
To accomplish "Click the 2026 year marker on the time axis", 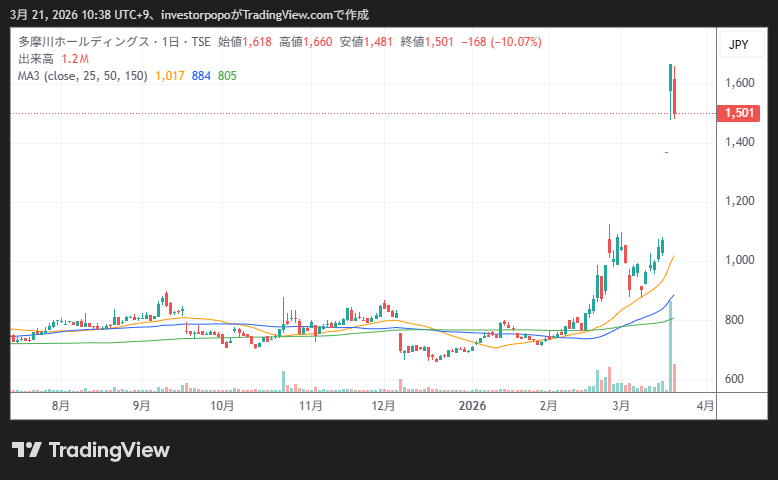I will (472, 406).
